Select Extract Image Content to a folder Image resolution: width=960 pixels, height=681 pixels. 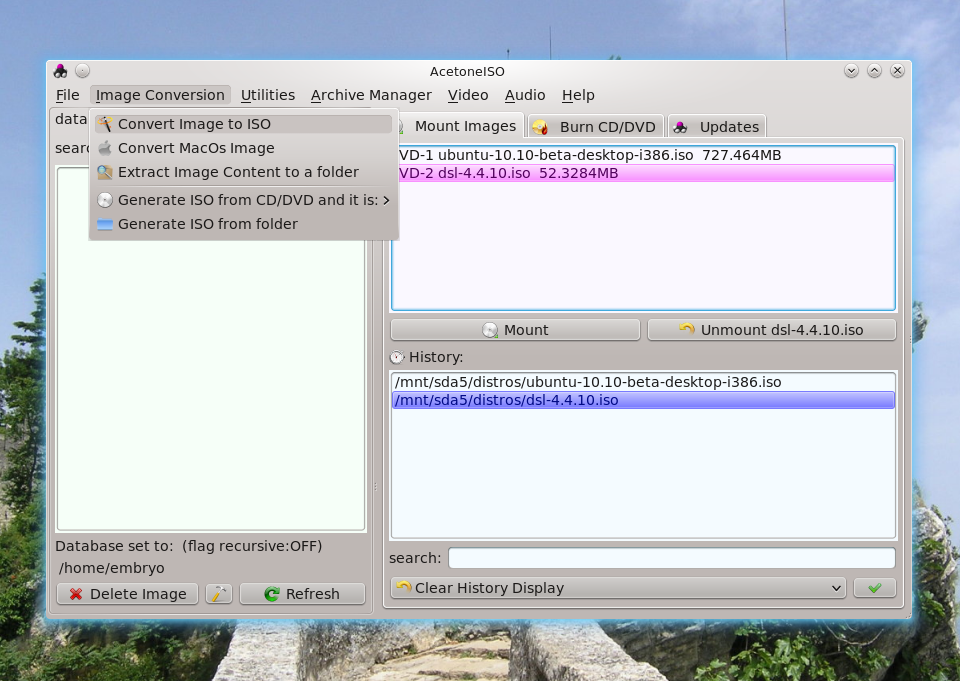coord(244,172)
